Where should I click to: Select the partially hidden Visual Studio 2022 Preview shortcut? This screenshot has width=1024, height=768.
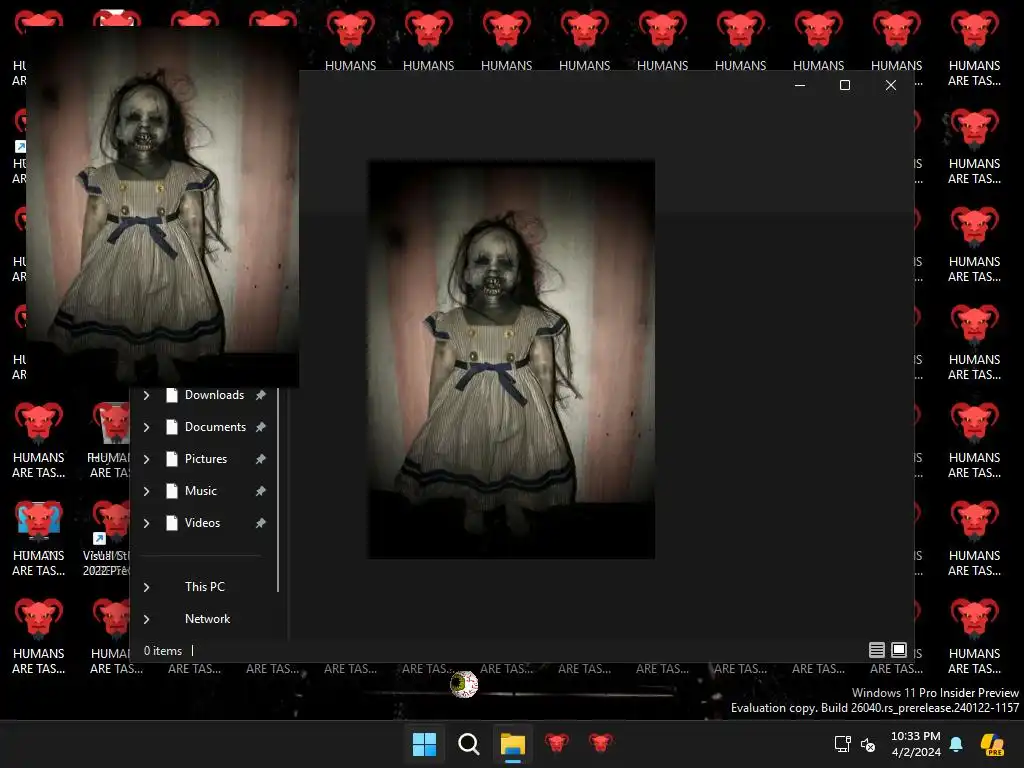coord(106,537)
